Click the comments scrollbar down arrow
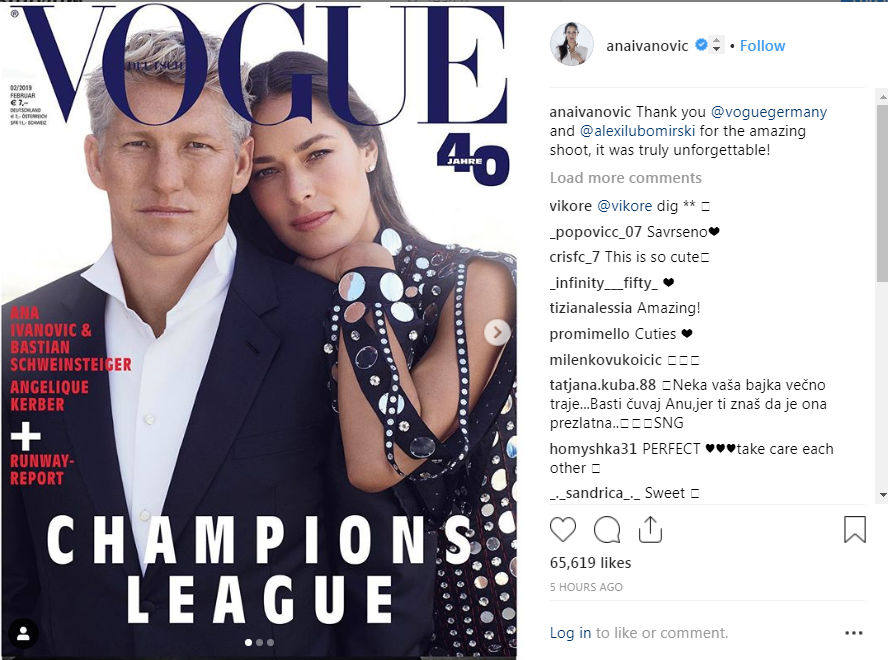This screenshot has height=660, width=888. click(x=883, y=495)
